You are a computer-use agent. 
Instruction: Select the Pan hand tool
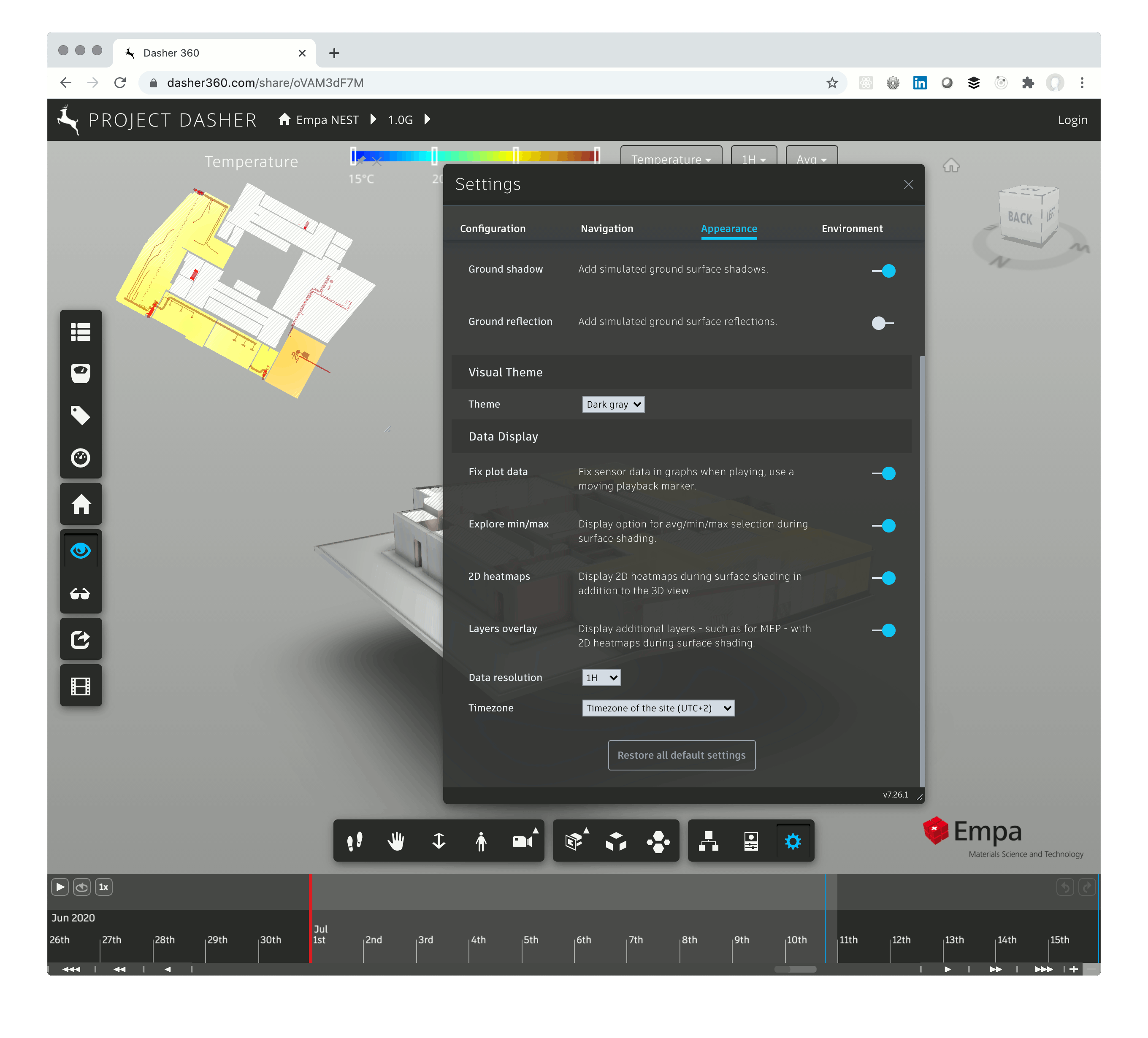pyautogui.click(x=397, y=841)
